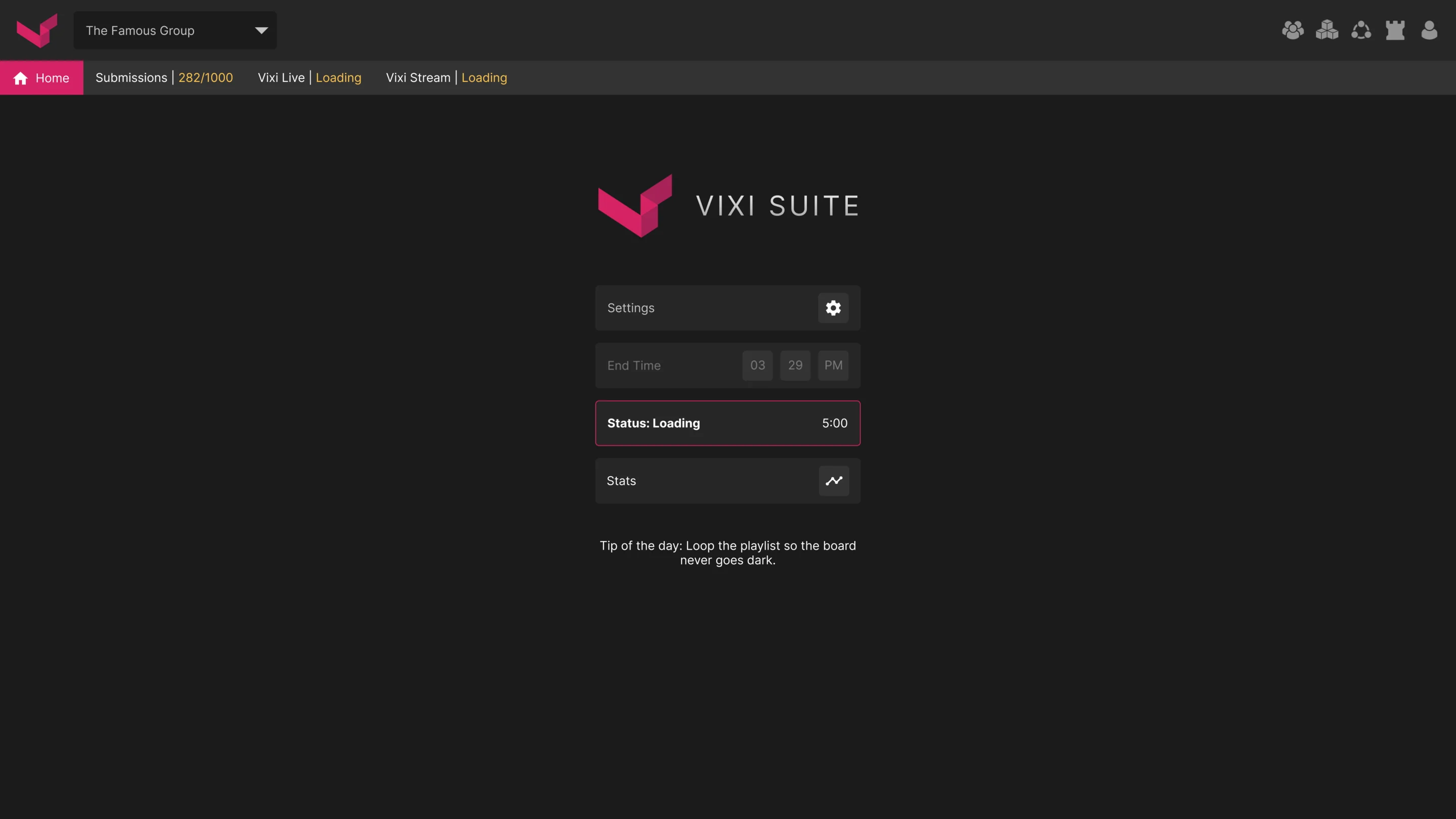Open the Stats row
1456x819 pixels.
pos(727,481)
